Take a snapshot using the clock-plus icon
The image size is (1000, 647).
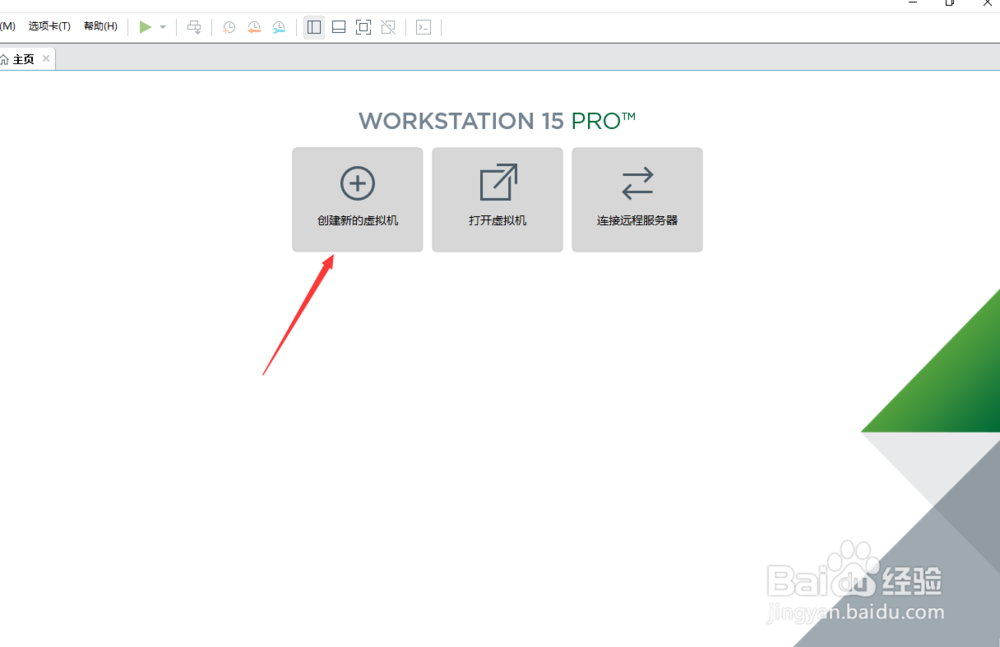coord(229,27)
